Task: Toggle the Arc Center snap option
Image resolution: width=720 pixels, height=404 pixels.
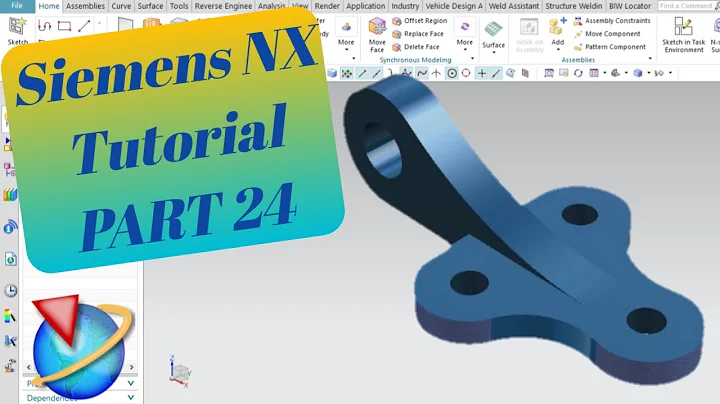Action: 452,73
